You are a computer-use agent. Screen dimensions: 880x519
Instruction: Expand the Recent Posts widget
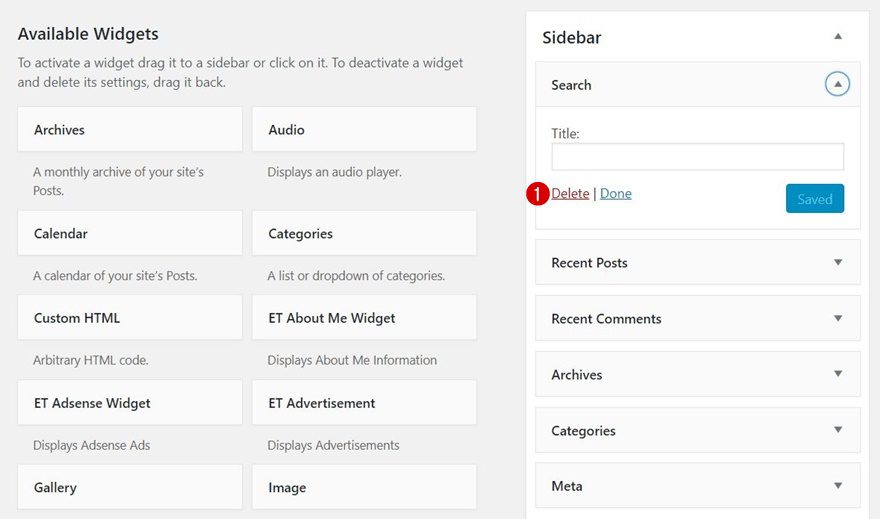click(838, 263)
